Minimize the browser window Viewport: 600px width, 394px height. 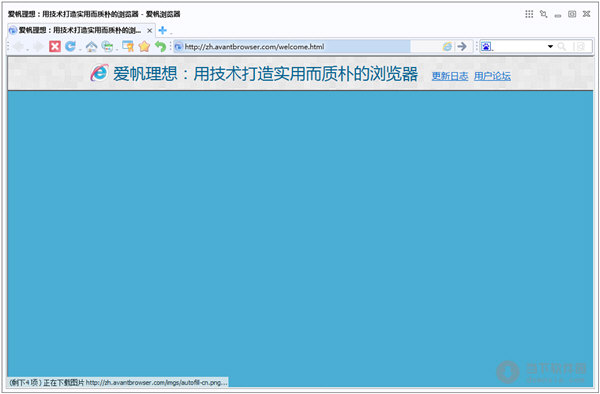click(x=558, y=15)
